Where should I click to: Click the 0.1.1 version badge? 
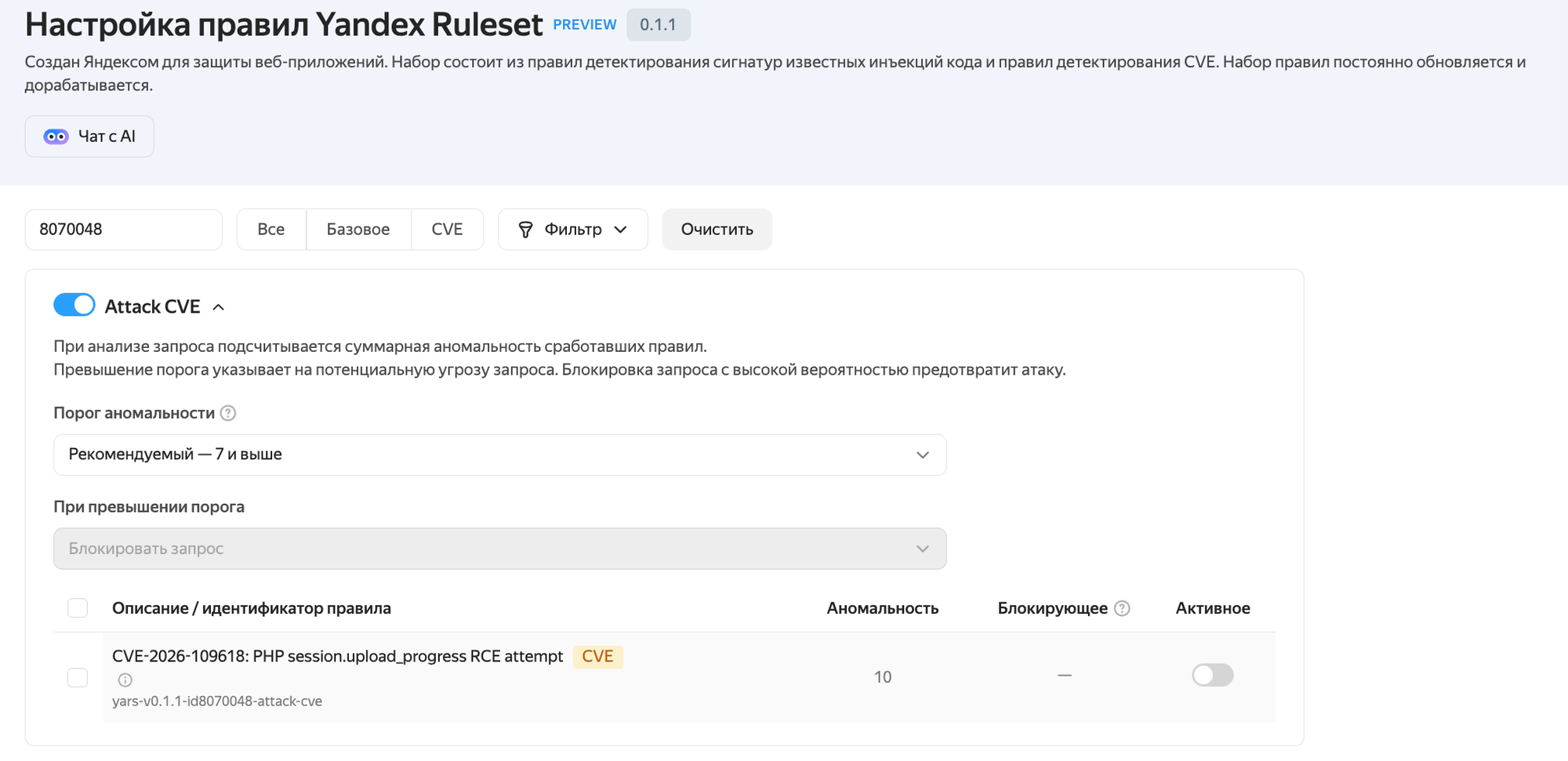click(658, 25)
